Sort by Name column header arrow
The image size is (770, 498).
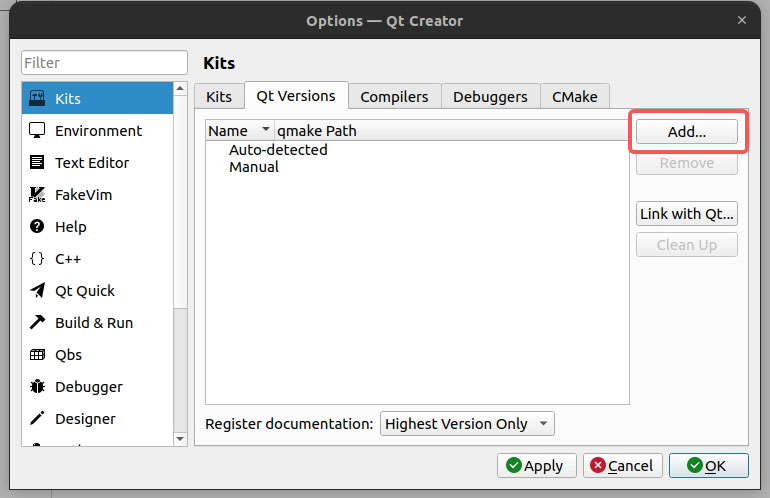(x=266, y=129)
